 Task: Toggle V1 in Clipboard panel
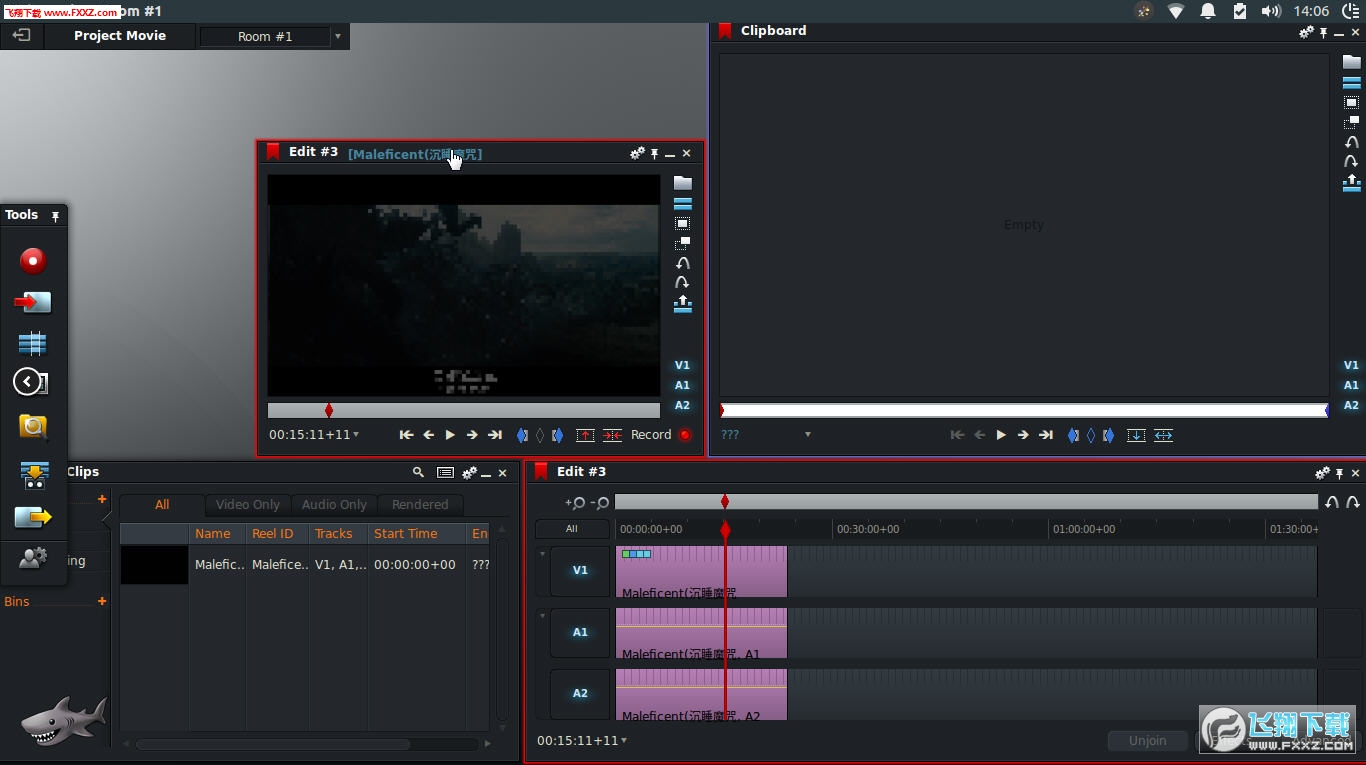[x=1351, y=365]
